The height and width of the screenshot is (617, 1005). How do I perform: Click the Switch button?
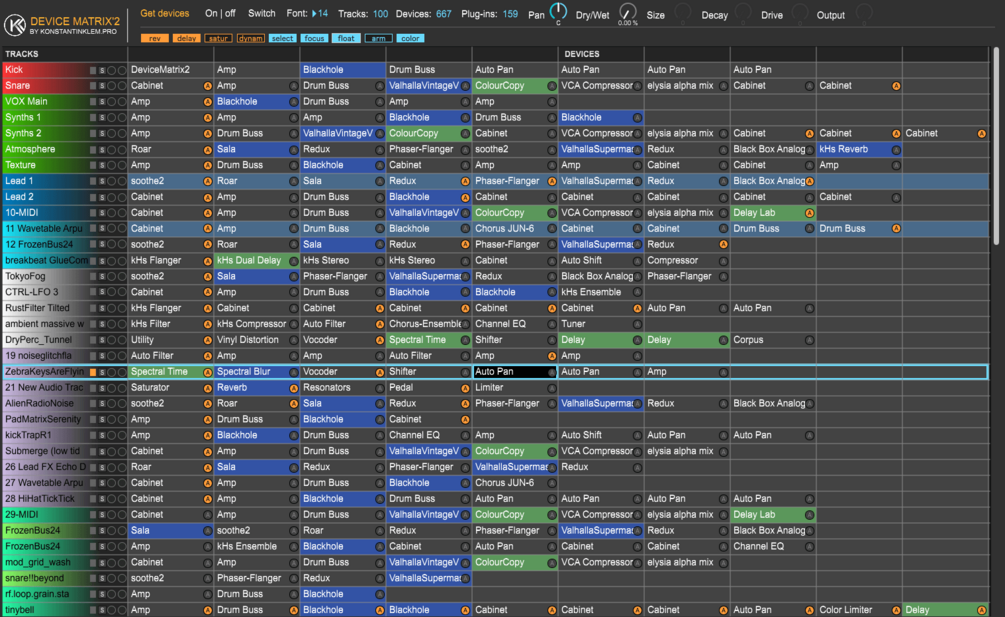[x=262, y=13]
